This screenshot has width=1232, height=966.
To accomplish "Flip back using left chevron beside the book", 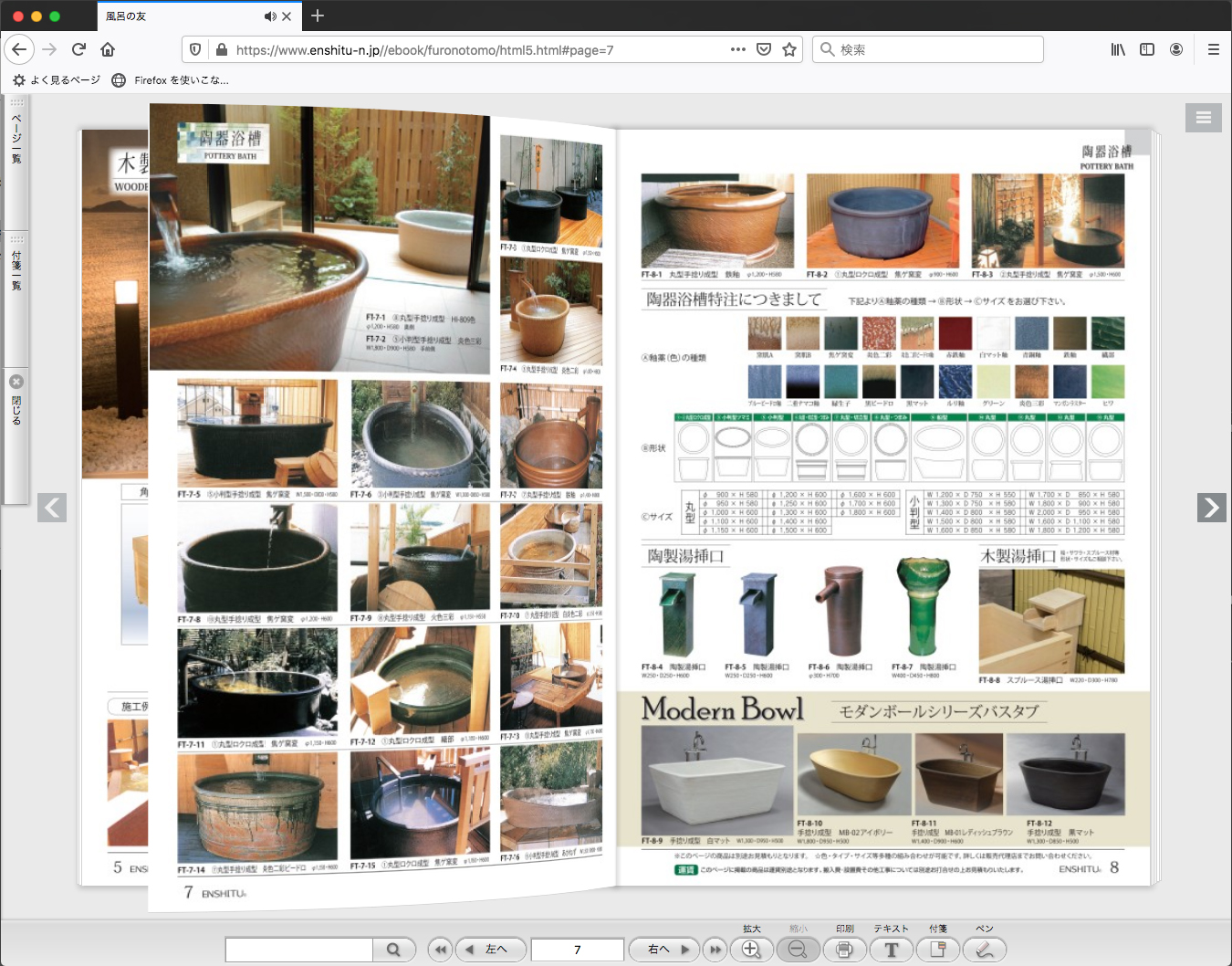I will tap(52, 507).
